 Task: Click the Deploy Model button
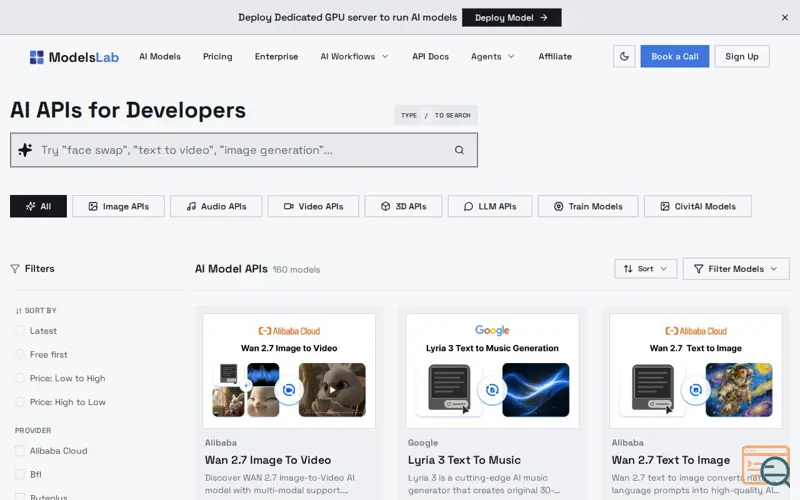click(512, 17)
